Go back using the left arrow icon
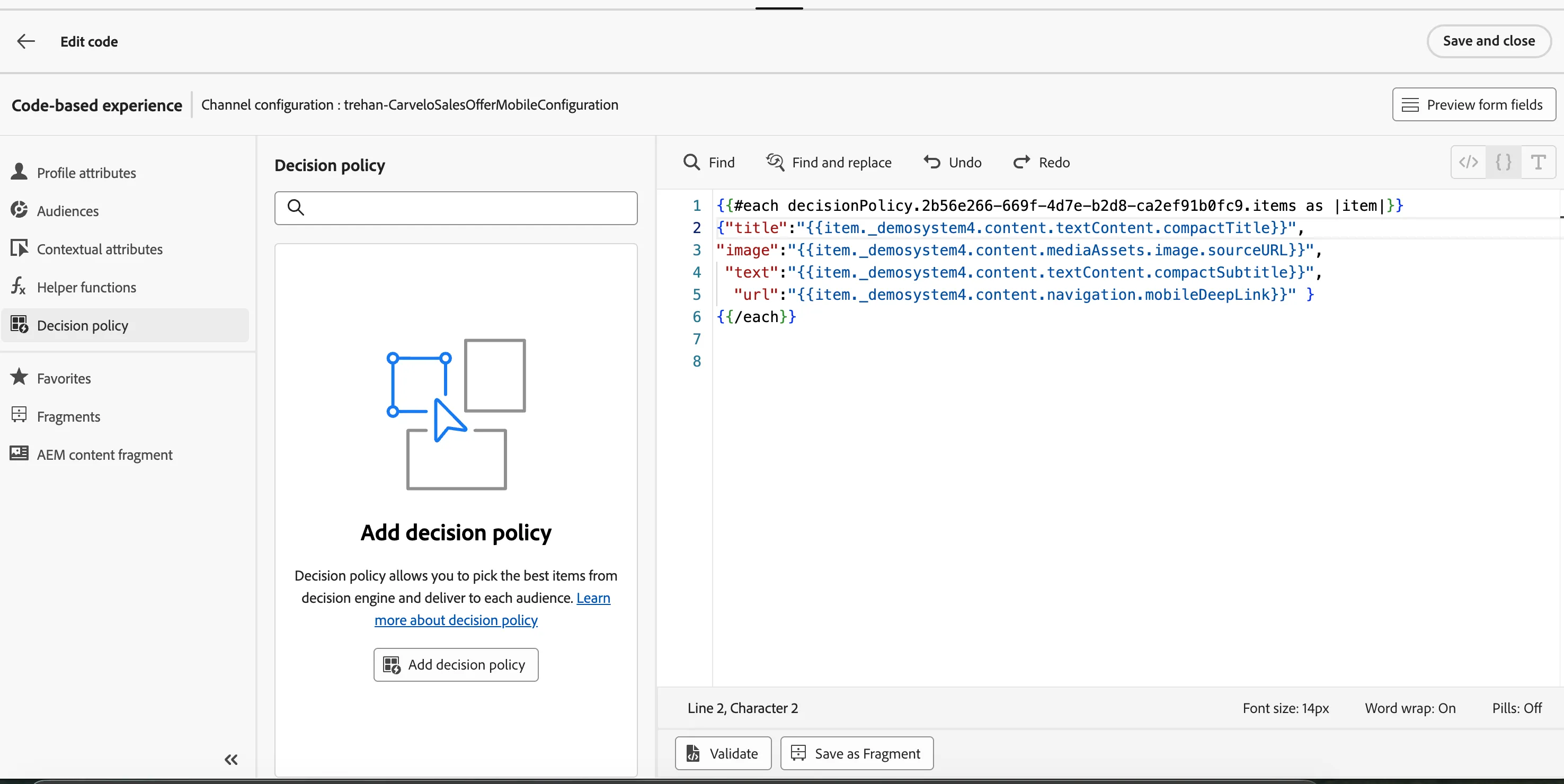This screenshot has height=784, width=1564. (x=26, y=41)
